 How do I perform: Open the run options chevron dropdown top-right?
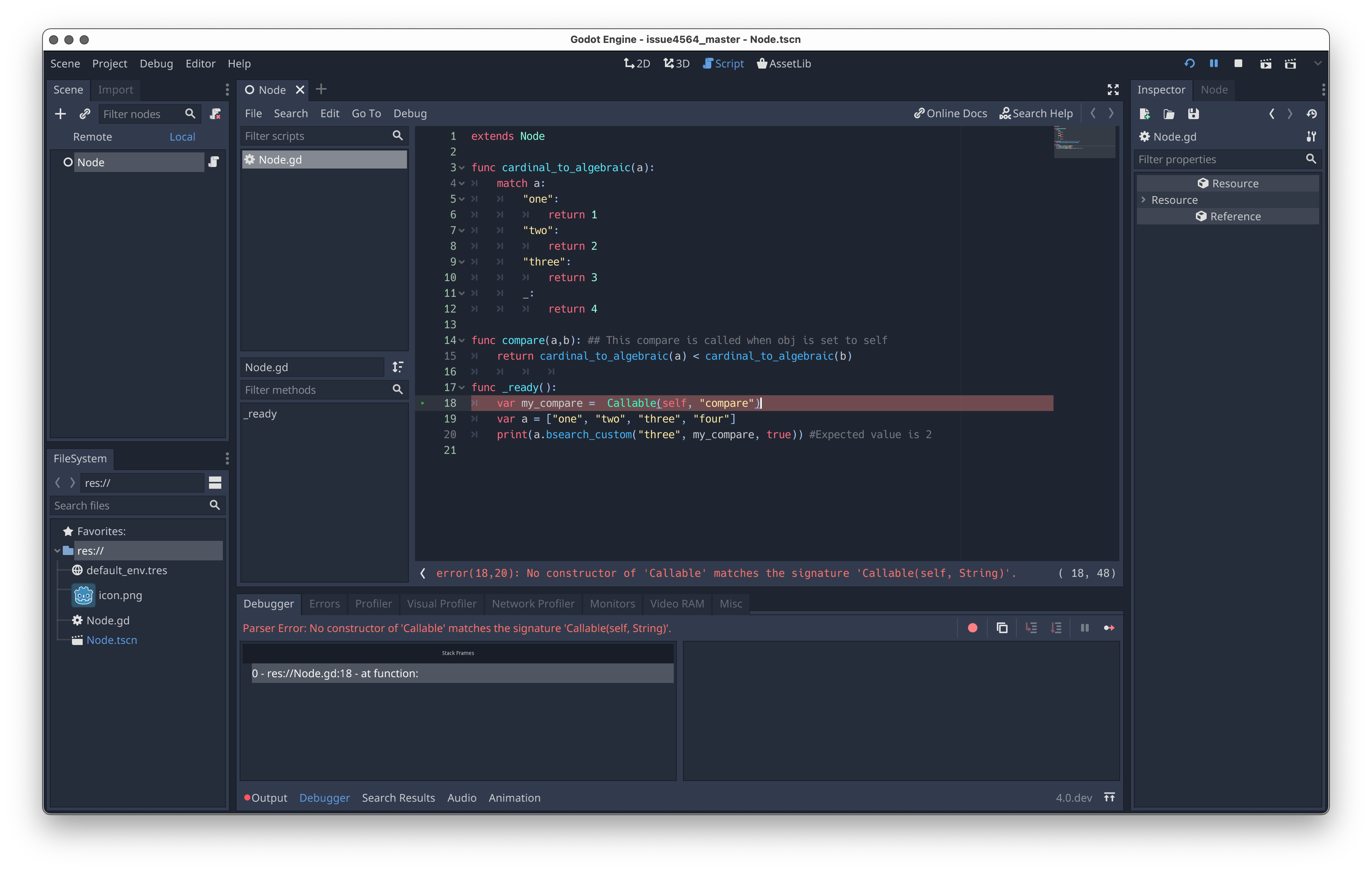pos(1318,63)
